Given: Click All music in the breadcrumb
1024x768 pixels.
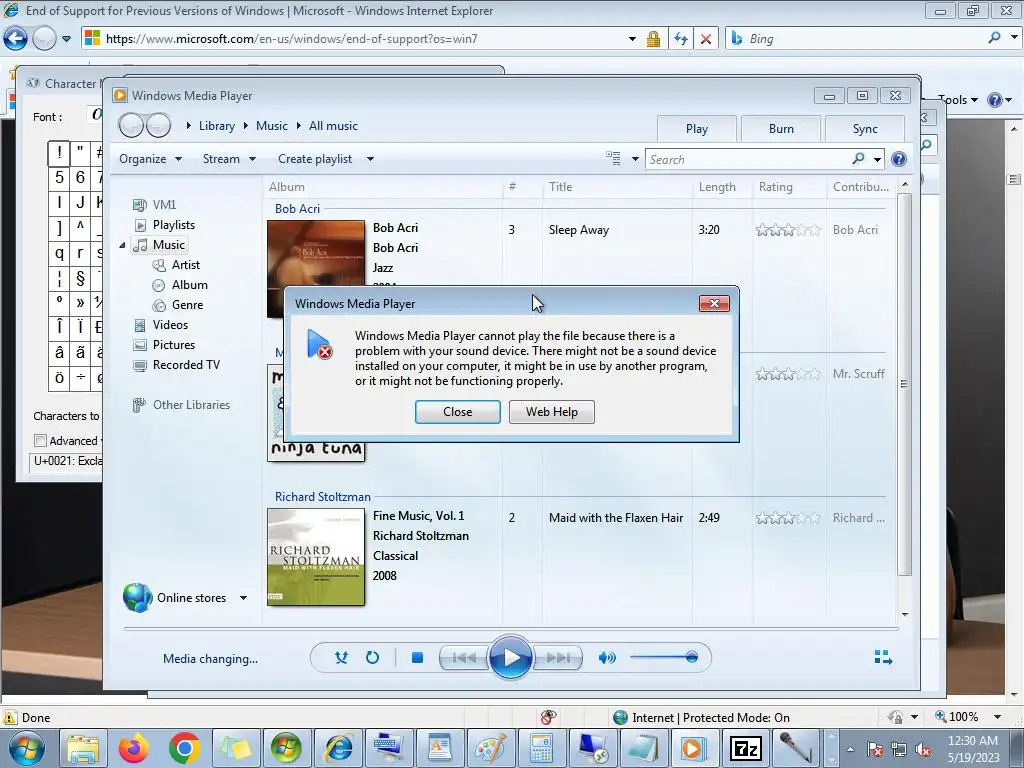Looking at the screenshot, I should point(333,126).
